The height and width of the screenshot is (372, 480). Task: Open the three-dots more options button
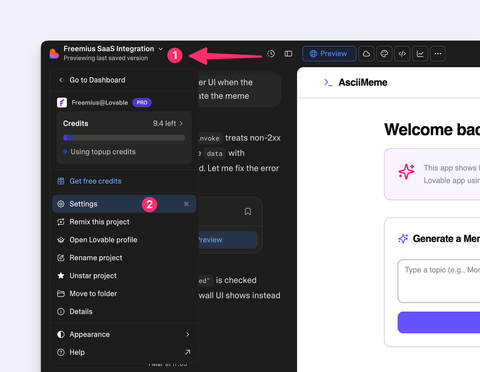tap(438, 54)
